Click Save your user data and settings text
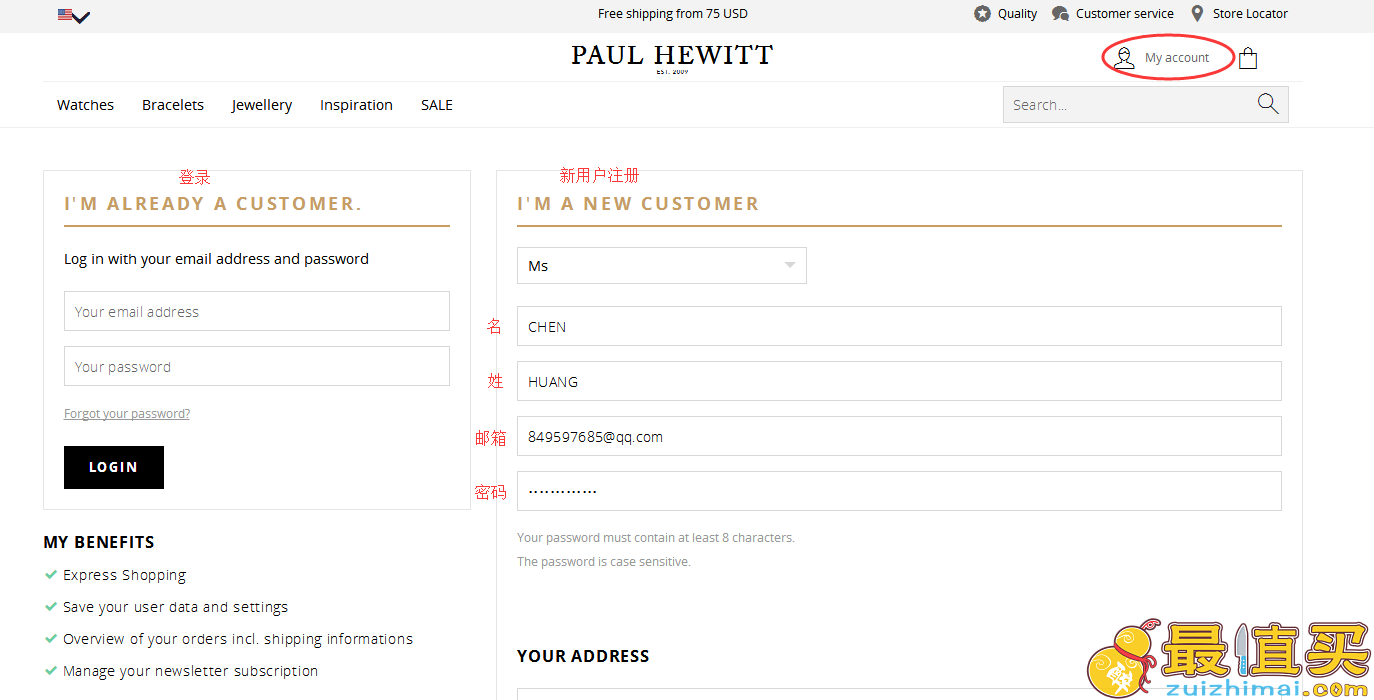The image size is (1374, 700). 175,607
